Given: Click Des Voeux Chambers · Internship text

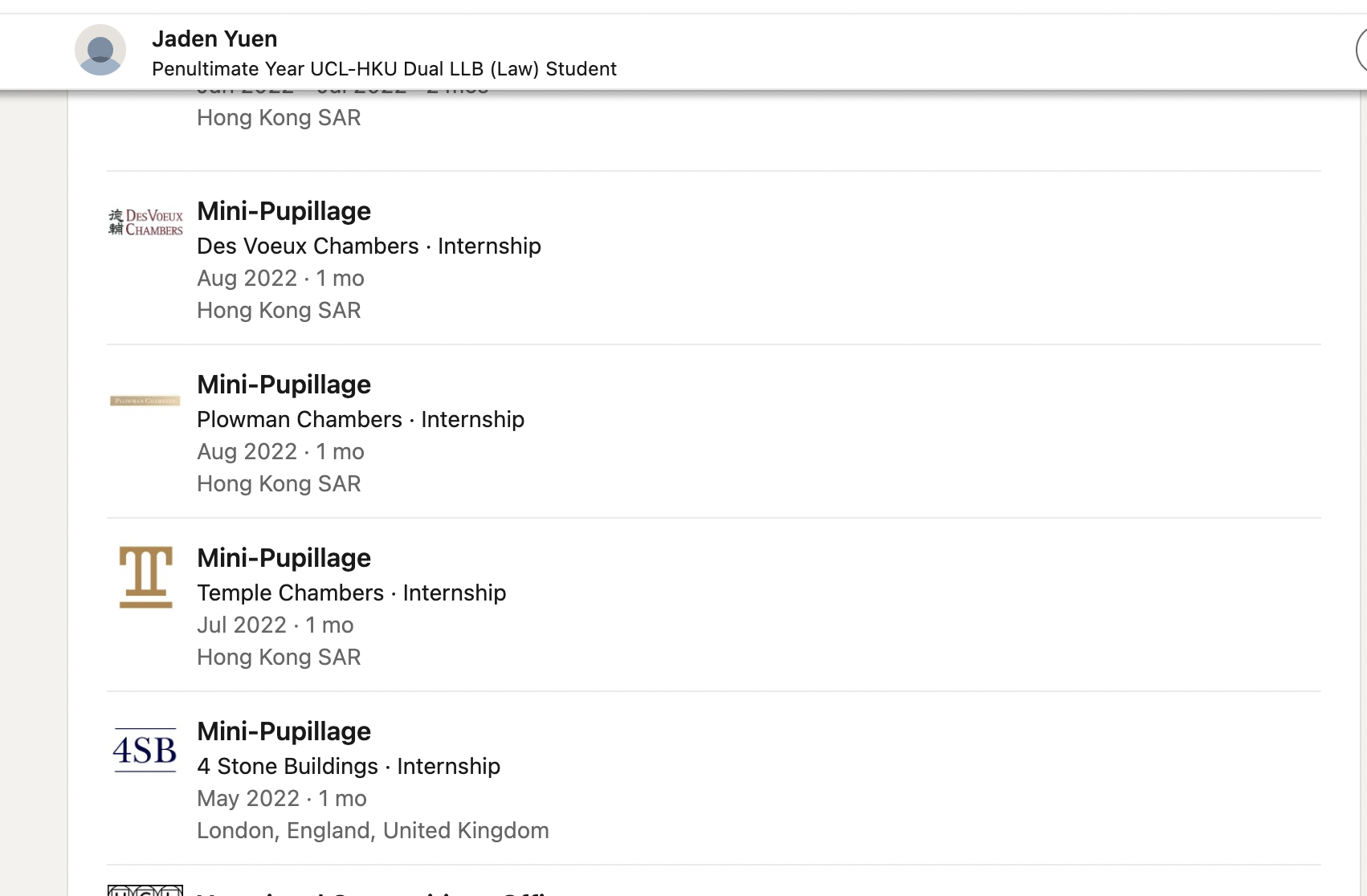Looking at the screenshot, I should coord(369,246).
